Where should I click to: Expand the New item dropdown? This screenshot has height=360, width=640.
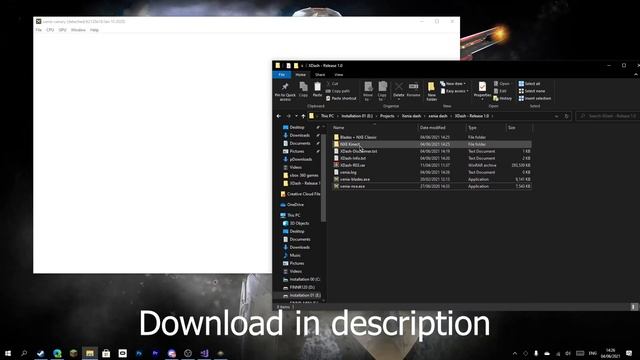(x=453, y=84)
